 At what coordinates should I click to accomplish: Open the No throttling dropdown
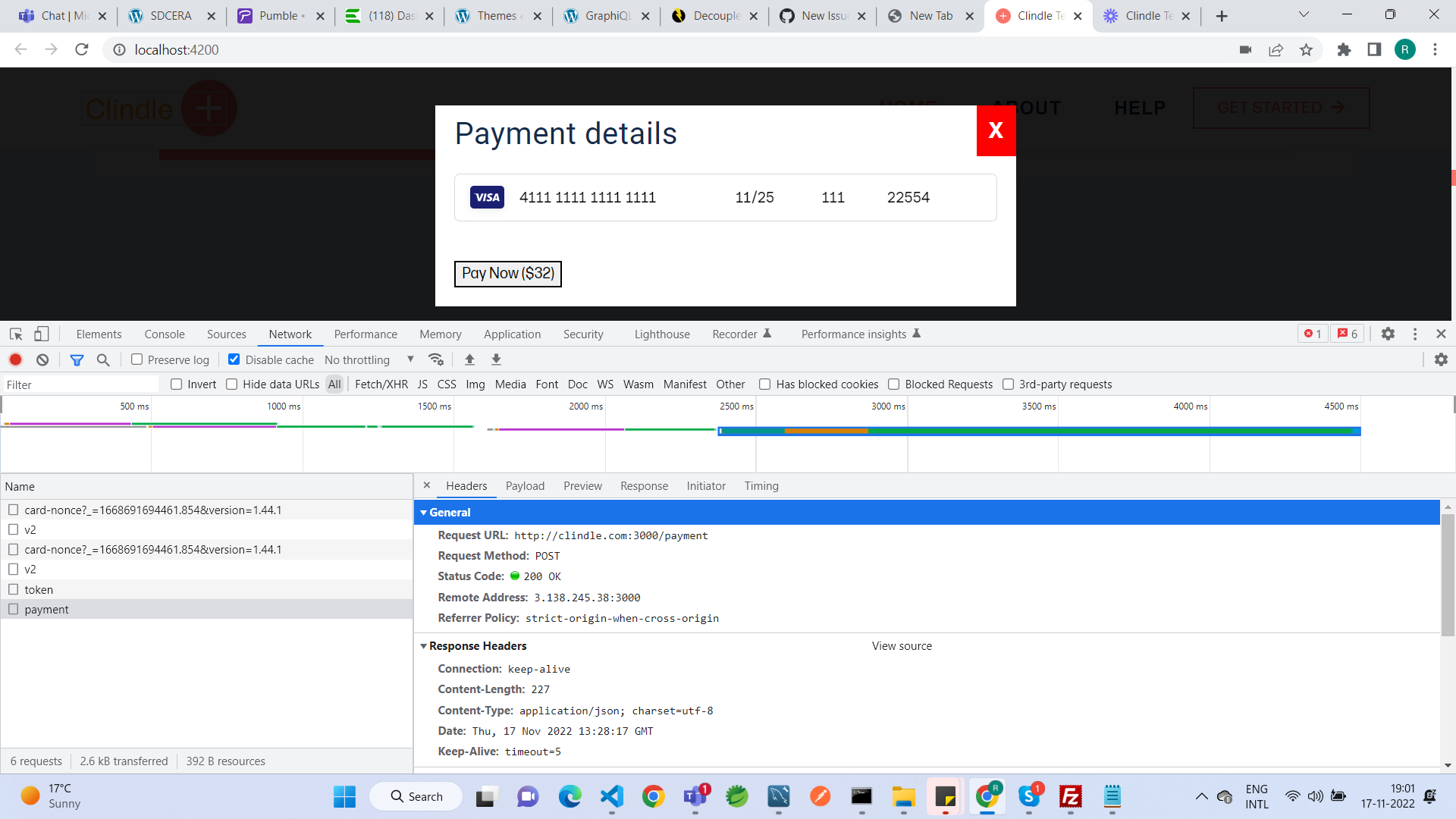point(368,359)
